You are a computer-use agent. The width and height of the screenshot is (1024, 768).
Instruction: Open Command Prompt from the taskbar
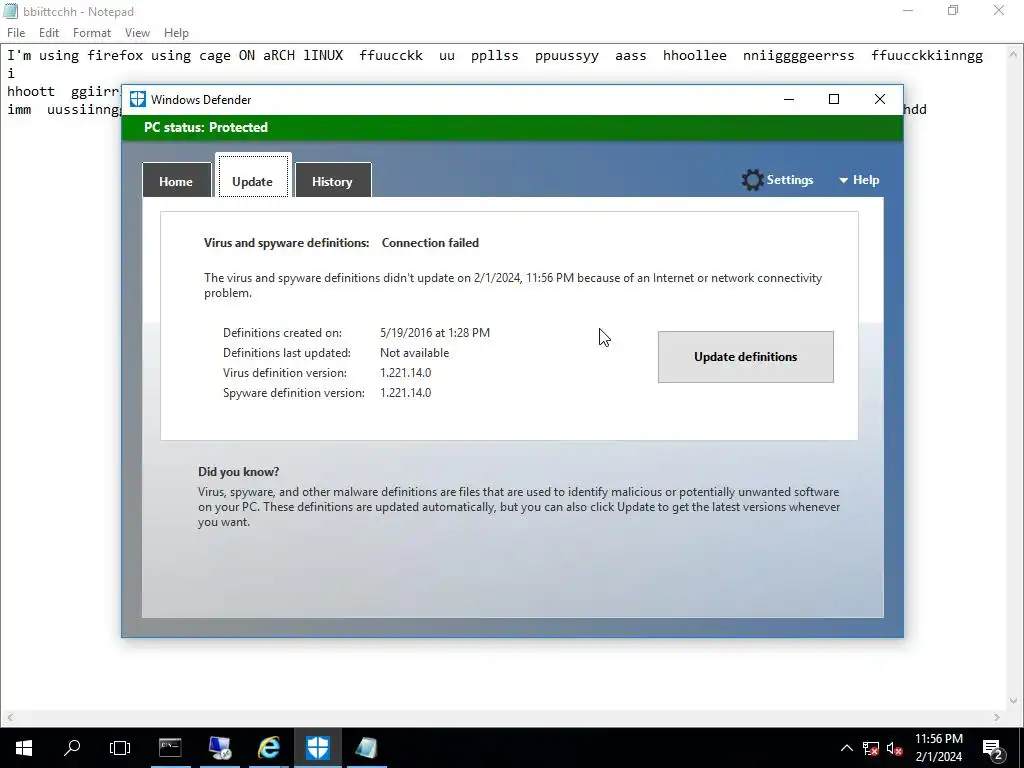pyautogui.click(x=170, y=748)
